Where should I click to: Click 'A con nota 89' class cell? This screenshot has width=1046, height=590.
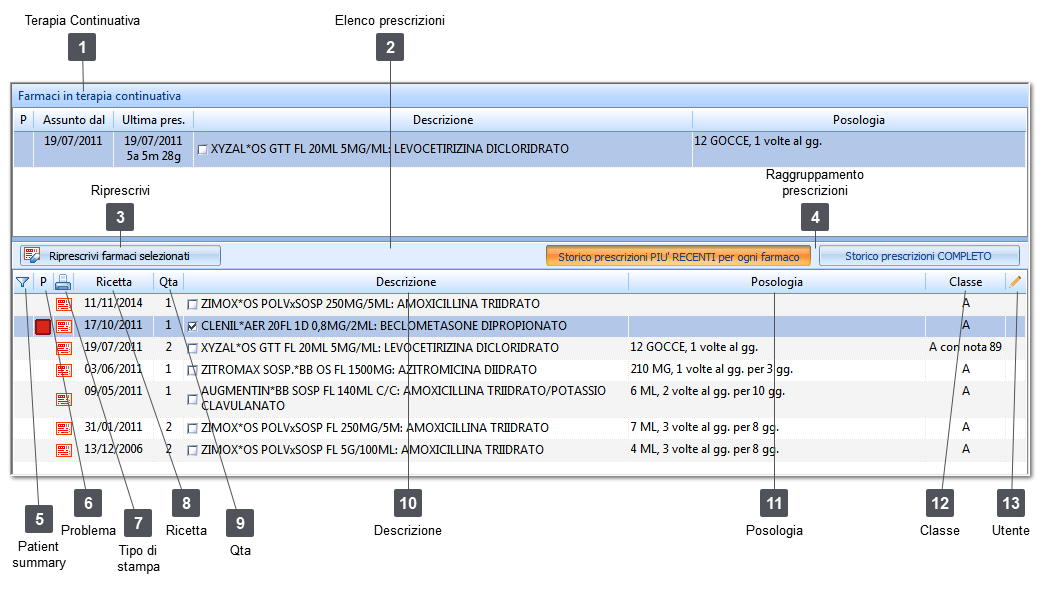click(965, 347)
